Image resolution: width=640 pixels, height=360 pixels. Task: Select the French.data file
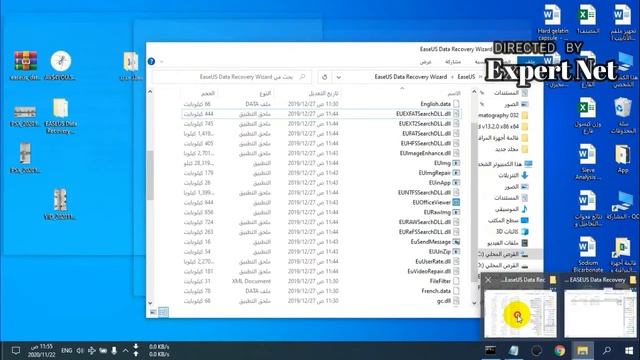[436, 291]
